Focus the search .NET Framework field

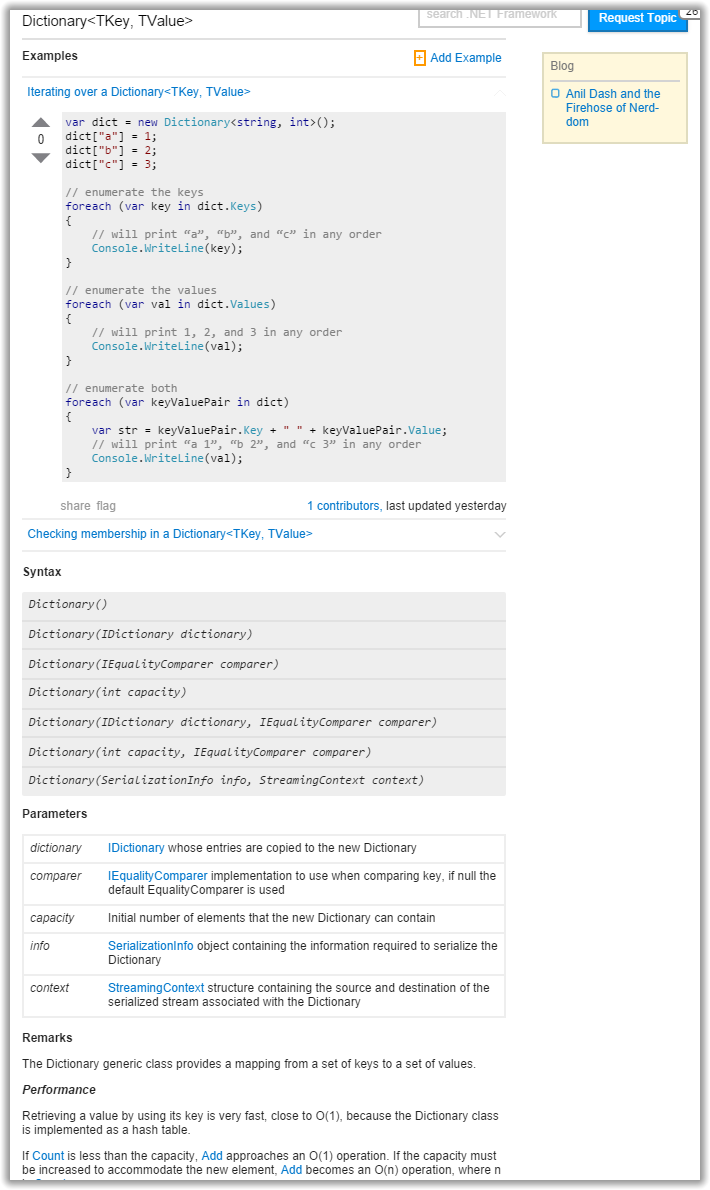500,15
